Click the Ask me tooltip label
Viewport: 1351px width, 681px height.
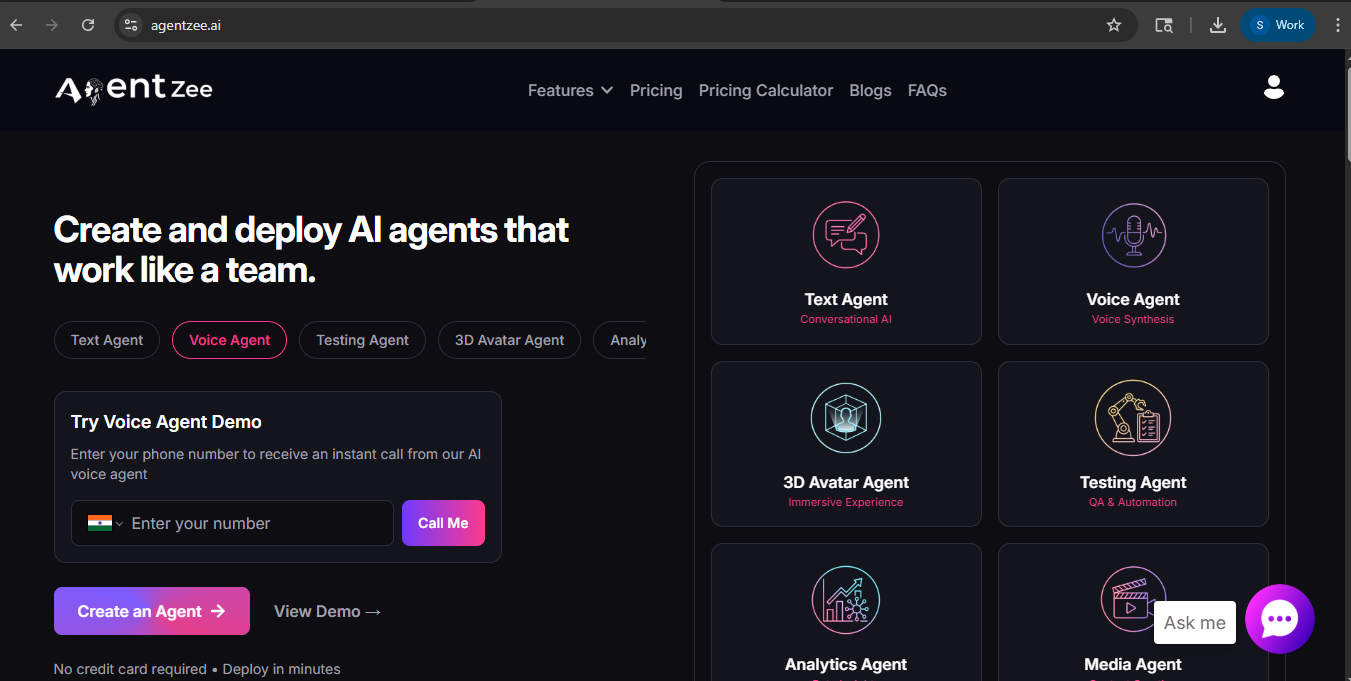pos(1195,622)
